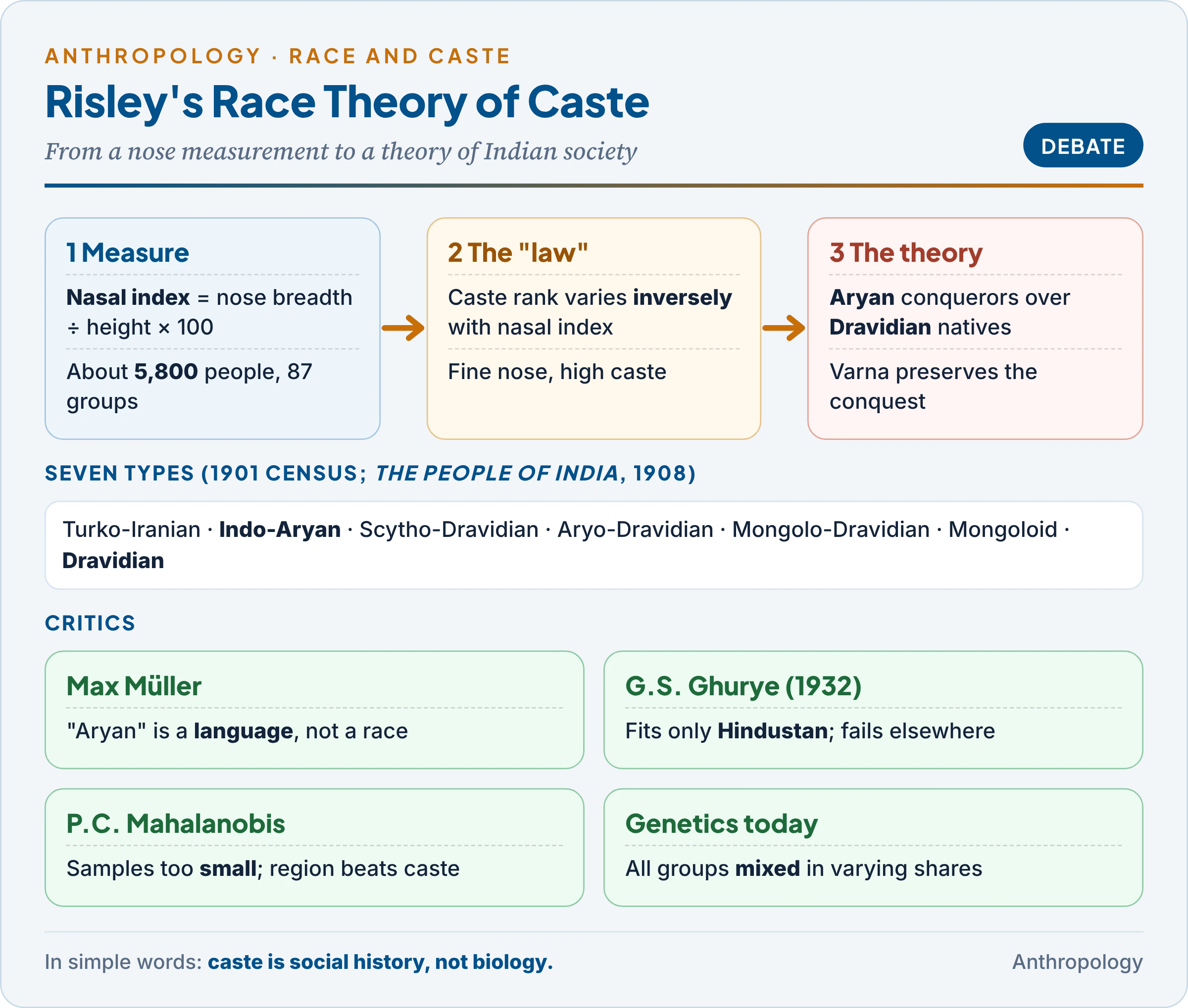Click "Aryan conquerors over Dravidian natives" text
This screenshot has height=1008, width=1188.
click(x=949, y=312)
